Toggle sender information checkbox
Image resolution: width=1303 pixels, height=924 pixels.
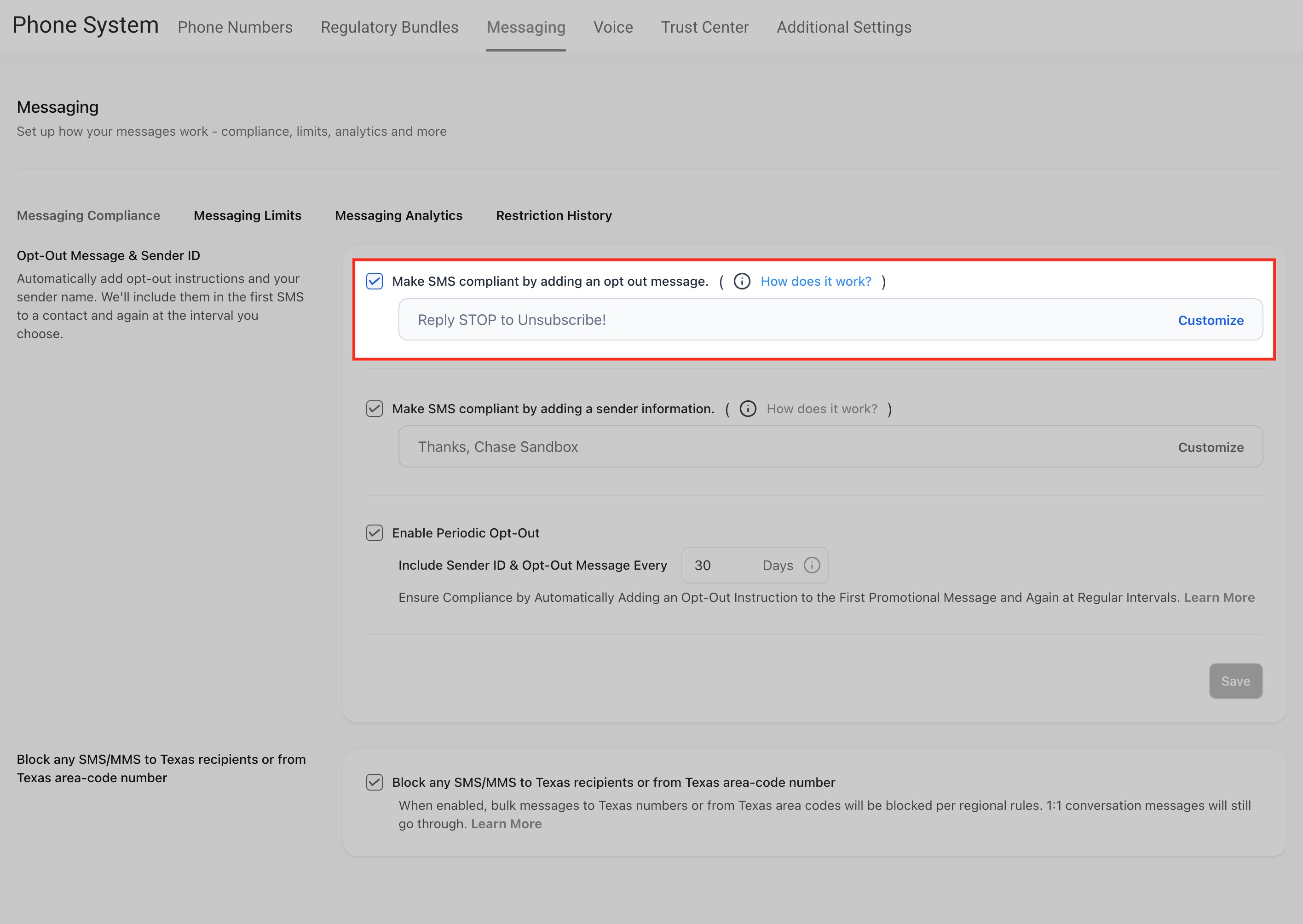(374, 409)
